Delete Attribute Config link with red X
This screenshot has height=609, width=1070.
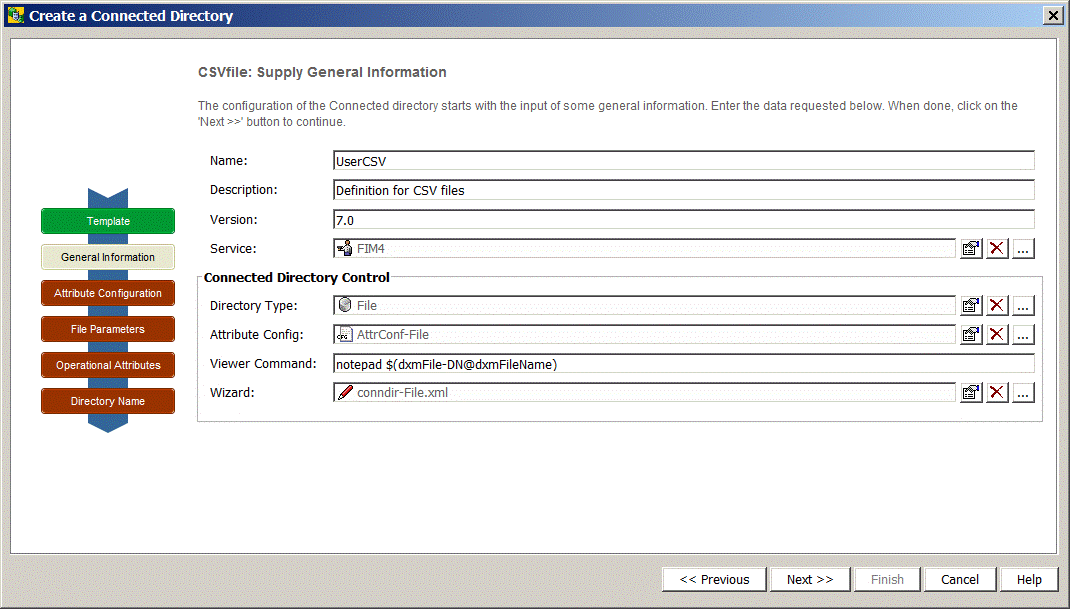tap(997, 335)
